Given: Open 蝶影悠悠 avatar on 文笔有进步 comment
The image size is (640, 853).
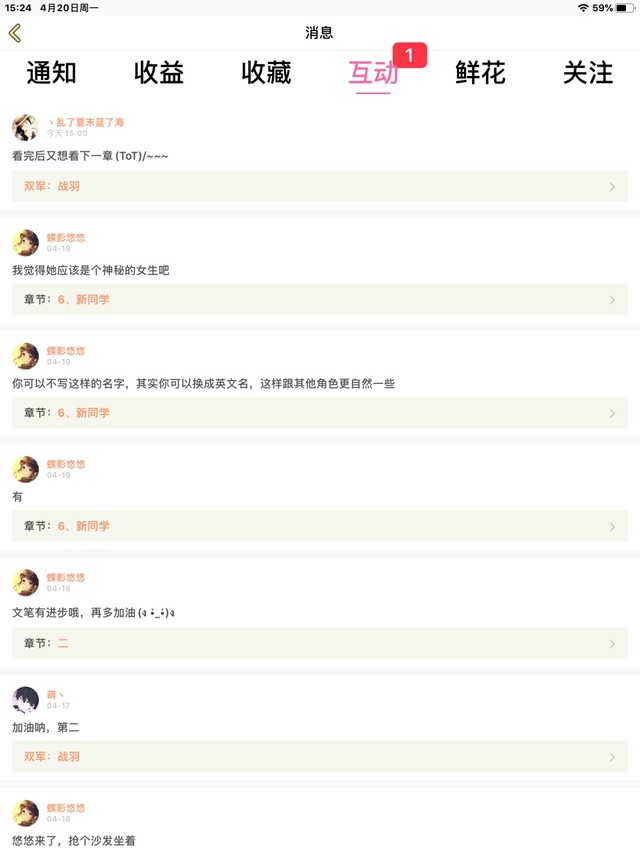Looking at the screenshot, I should (26, 582).
